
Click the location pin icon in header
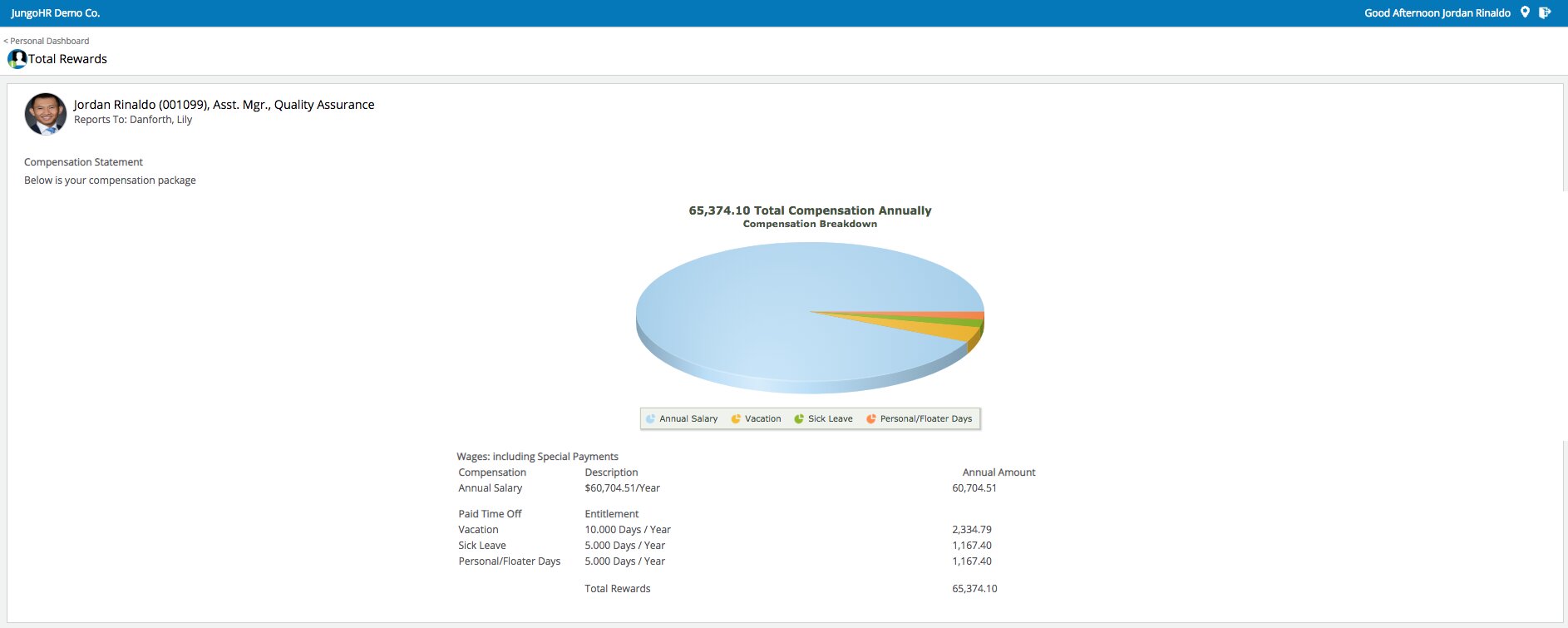pyautogui.click(x=1525, y=12)
